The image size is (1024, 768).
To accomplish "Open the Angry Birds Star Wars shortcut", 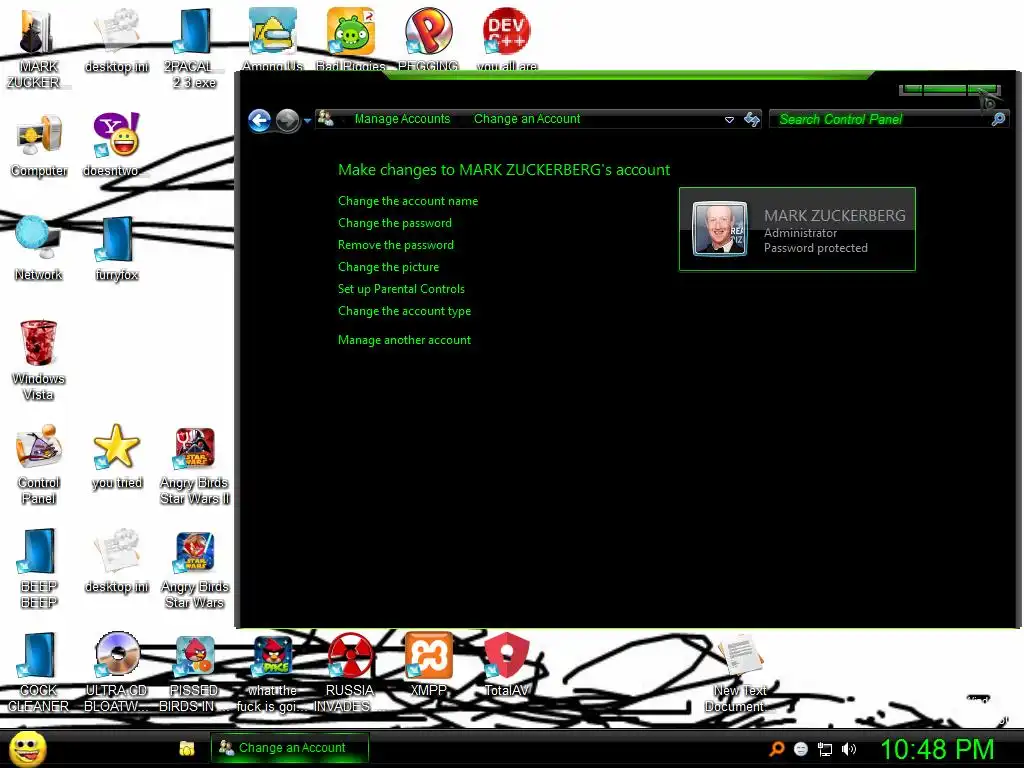I will coord(194,568).
